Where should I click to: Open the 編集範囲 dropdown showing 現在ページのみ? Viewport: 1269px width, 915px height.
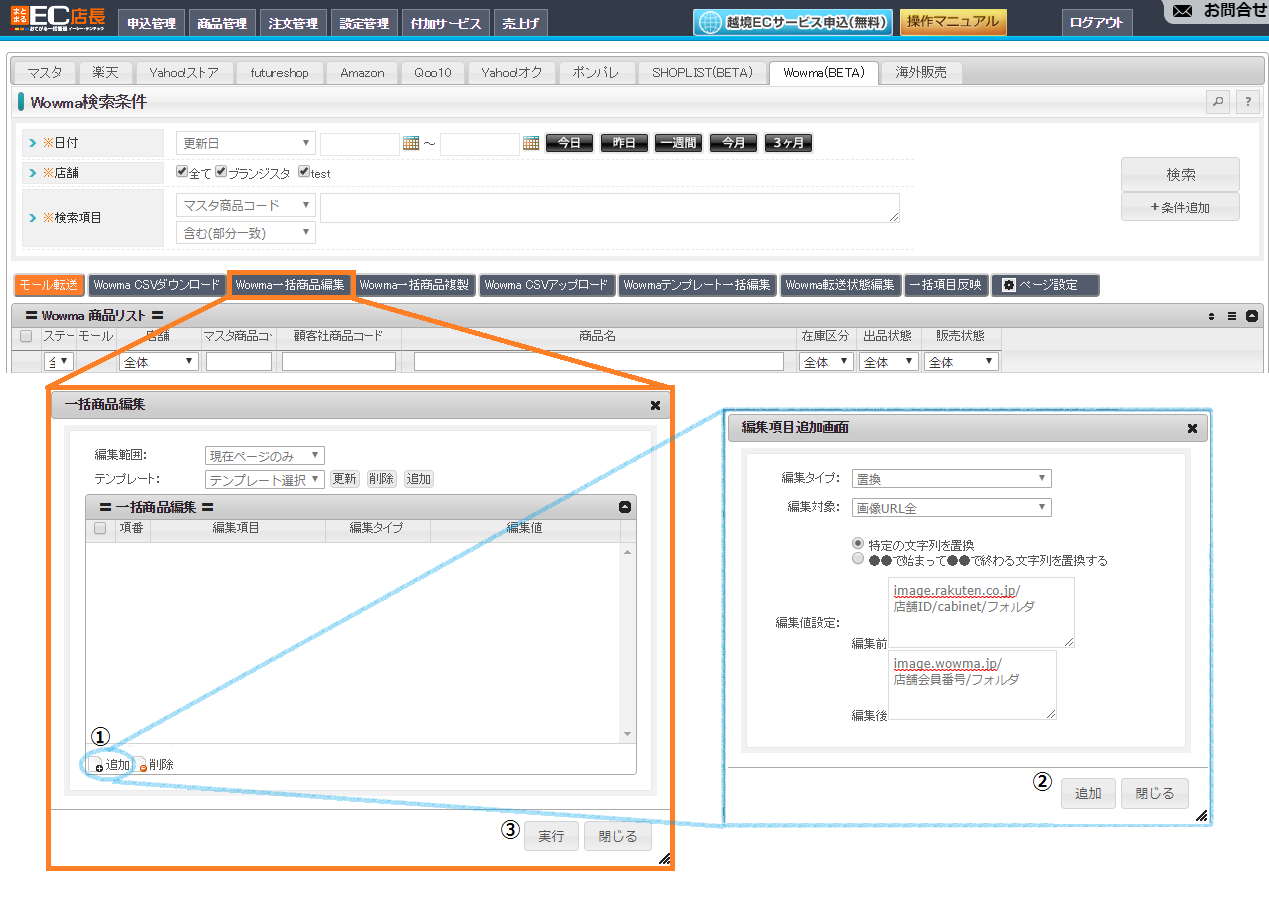pyautogui.click(x=265, y=456)
